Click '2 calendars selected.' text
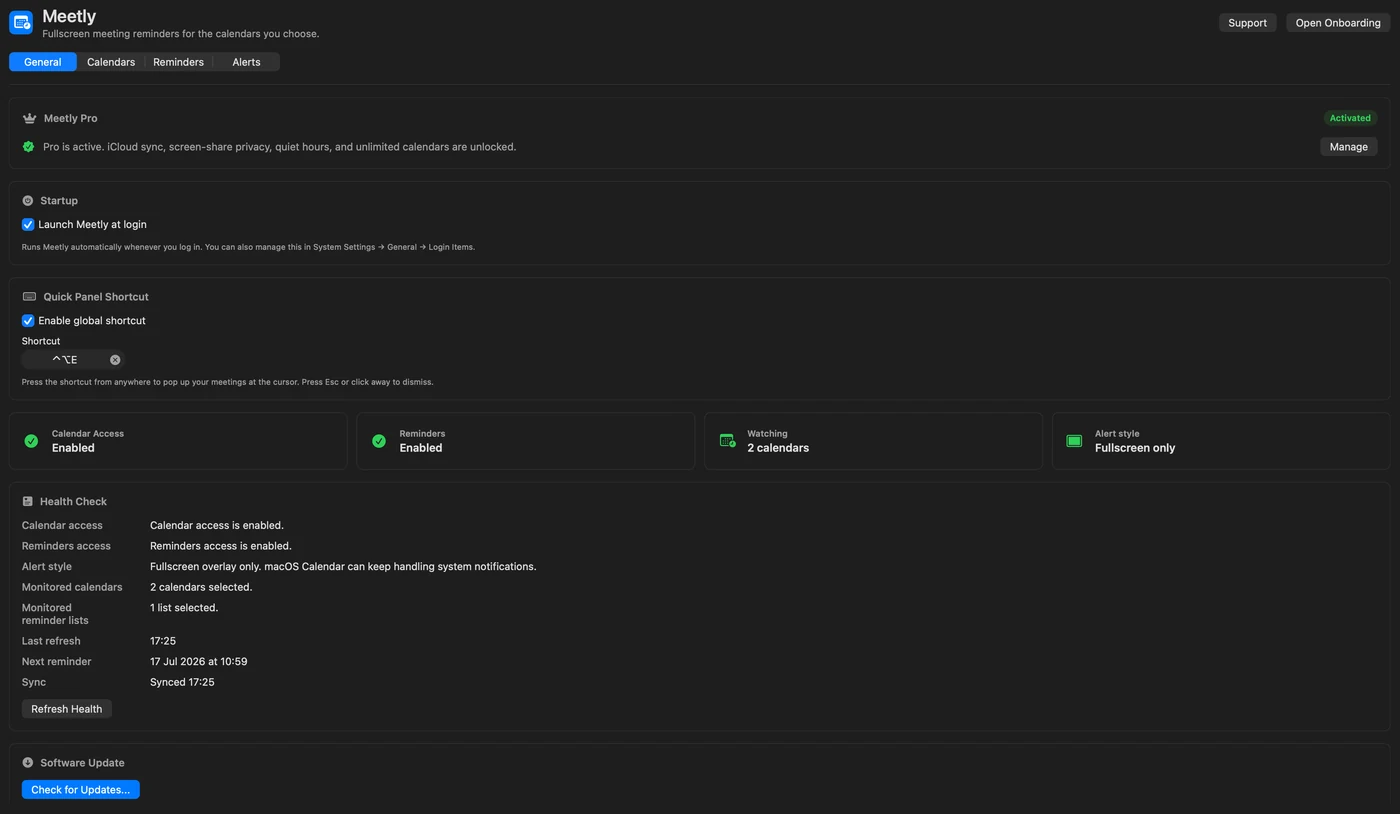The image size is (1400, 814). click(x=201, y=587)
